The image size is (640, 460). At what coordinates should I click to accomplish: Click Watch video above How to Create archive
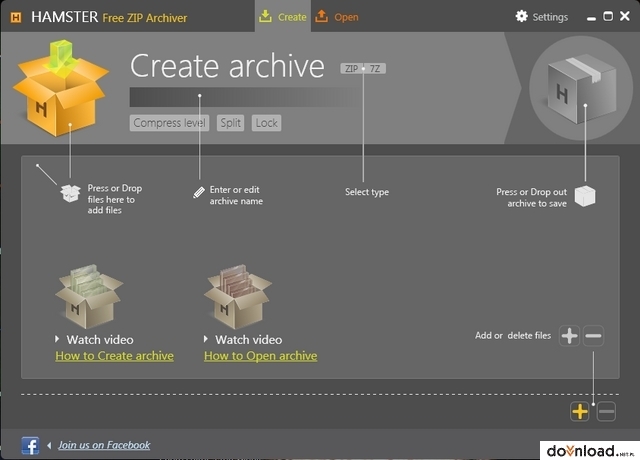100,340
